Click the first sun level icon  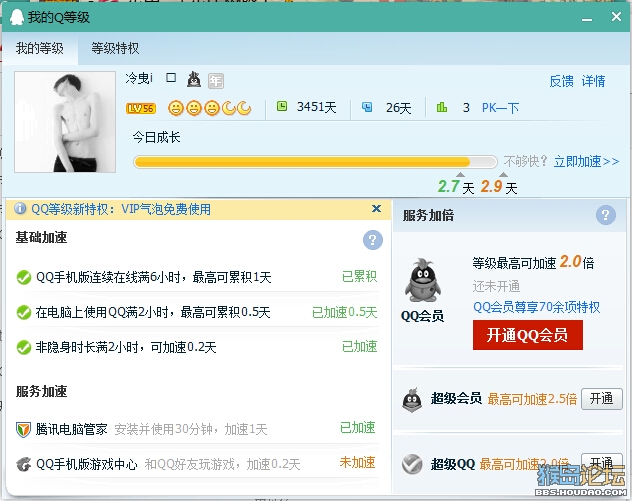tap(176, 108)
